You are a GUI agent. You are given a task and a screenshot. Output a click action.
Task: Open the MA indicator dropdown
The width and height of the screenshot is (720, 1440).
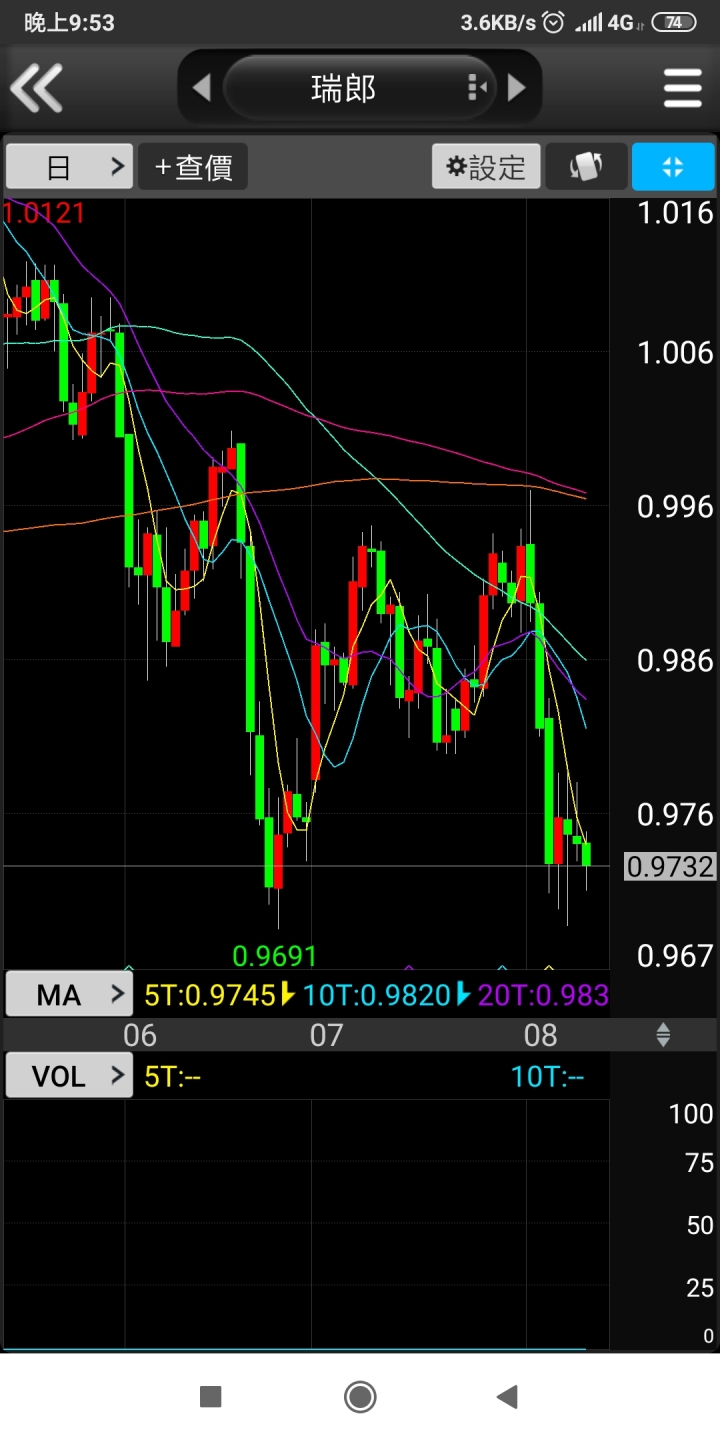point(69,994)
